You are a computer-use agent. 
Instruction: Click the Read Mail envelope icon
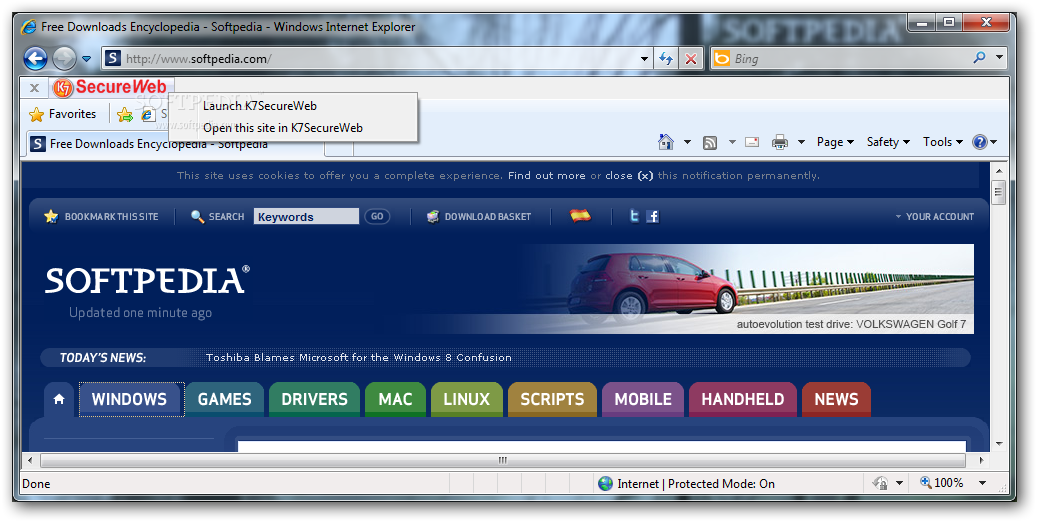(x=752, y=142)
